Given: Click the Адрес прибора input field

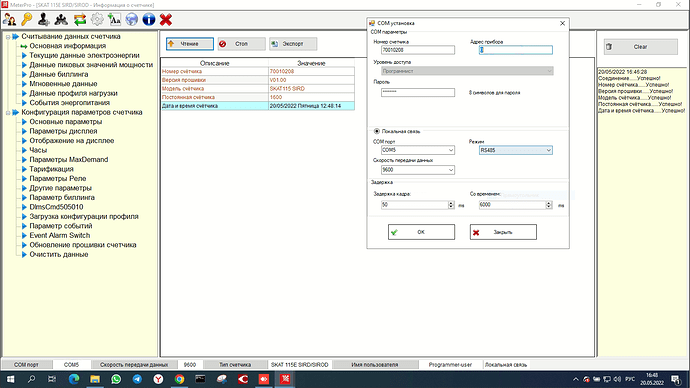Looking at the screenshot, I should click(x=516, y=50).
